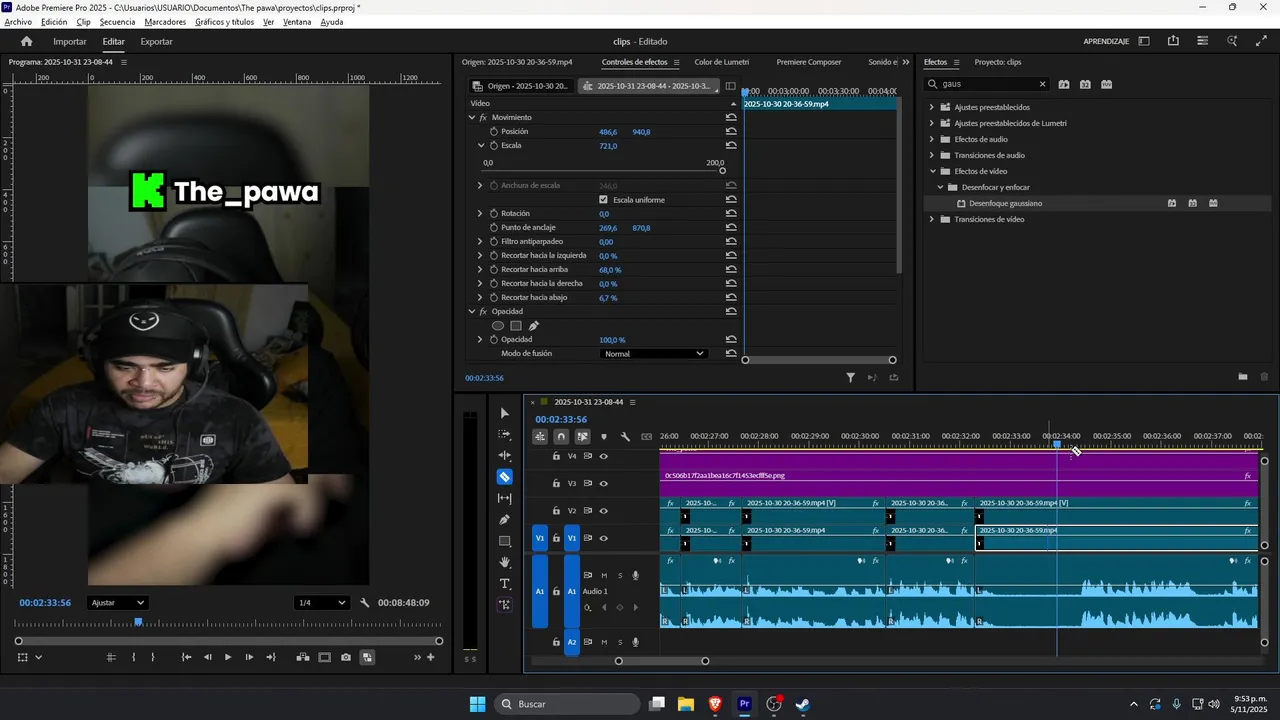Hide the V2 track output
This screenshot has height=720, width=1280.
(x=603, y=511)
